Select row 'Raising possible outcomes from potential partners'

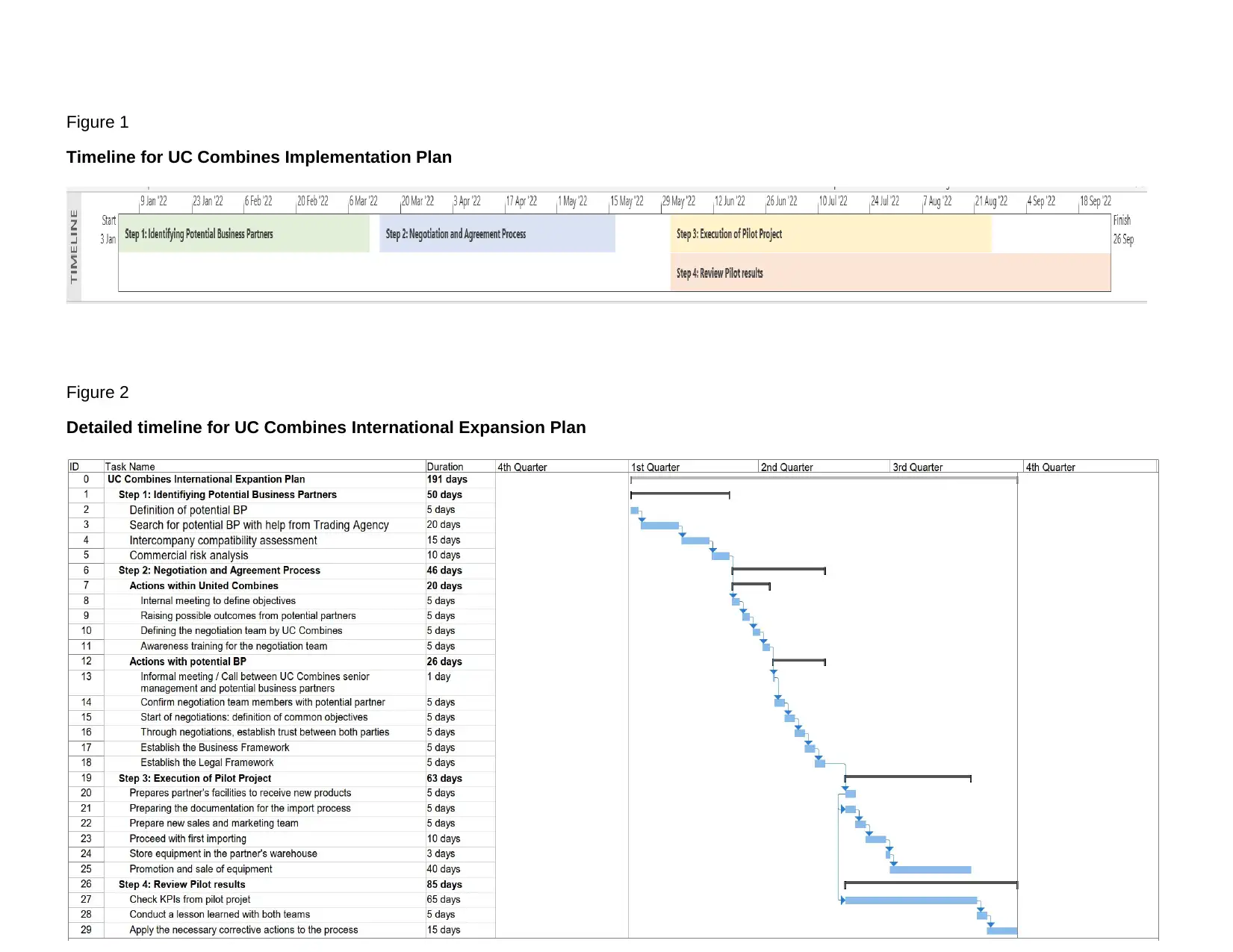point(282,616)
